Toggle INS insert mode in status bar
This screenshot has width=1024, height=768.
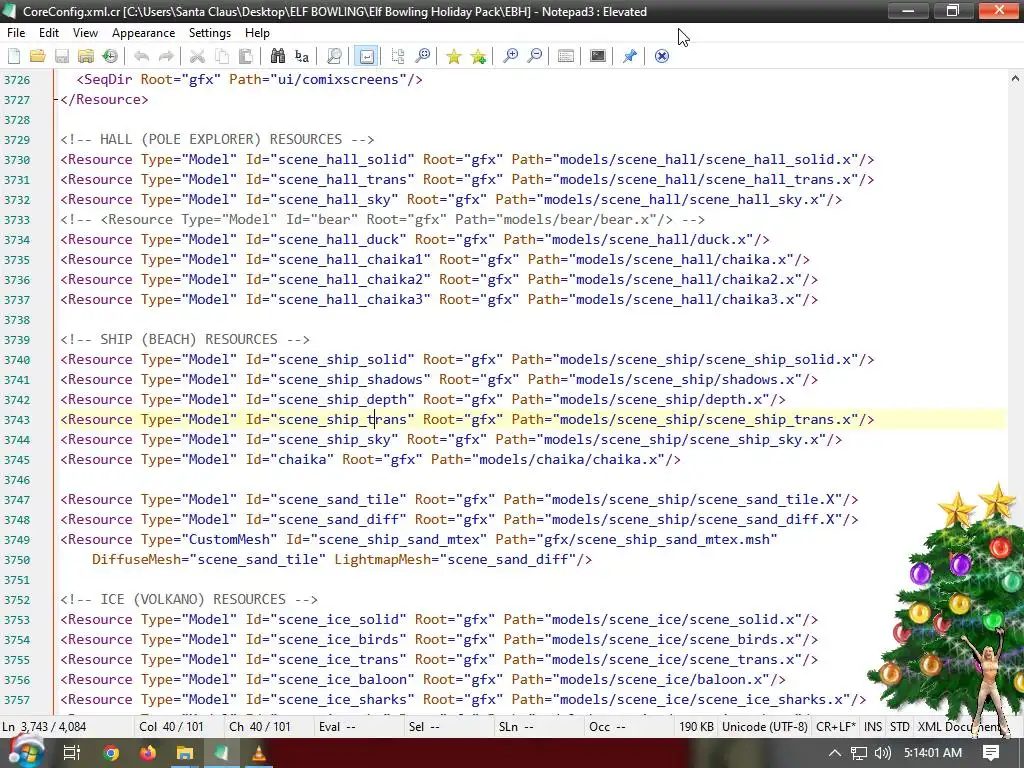(x=872, y=726)
